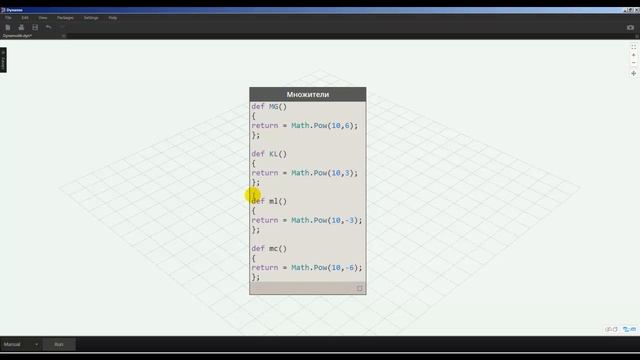Click the Redo toolbar icon

[62, 27]
